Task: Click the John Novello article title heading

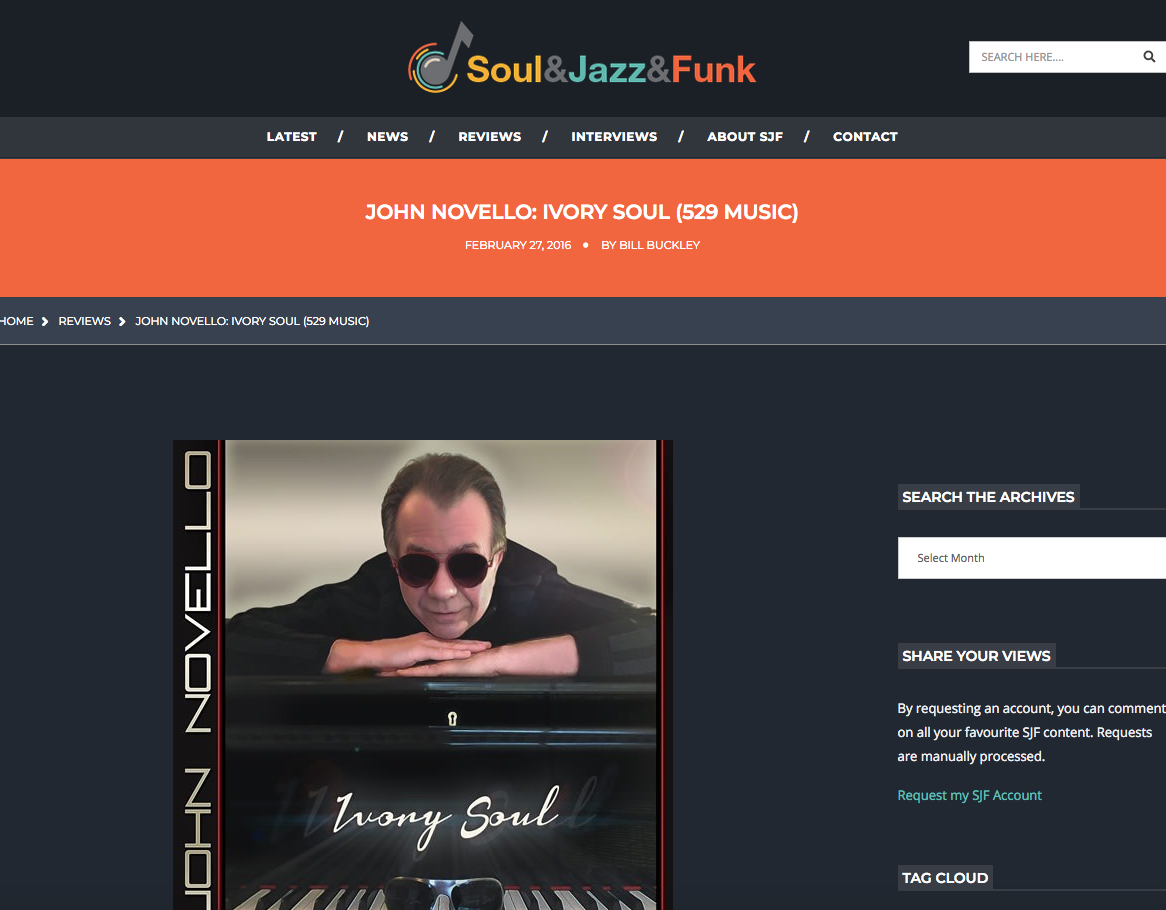Action: point(582,212)
